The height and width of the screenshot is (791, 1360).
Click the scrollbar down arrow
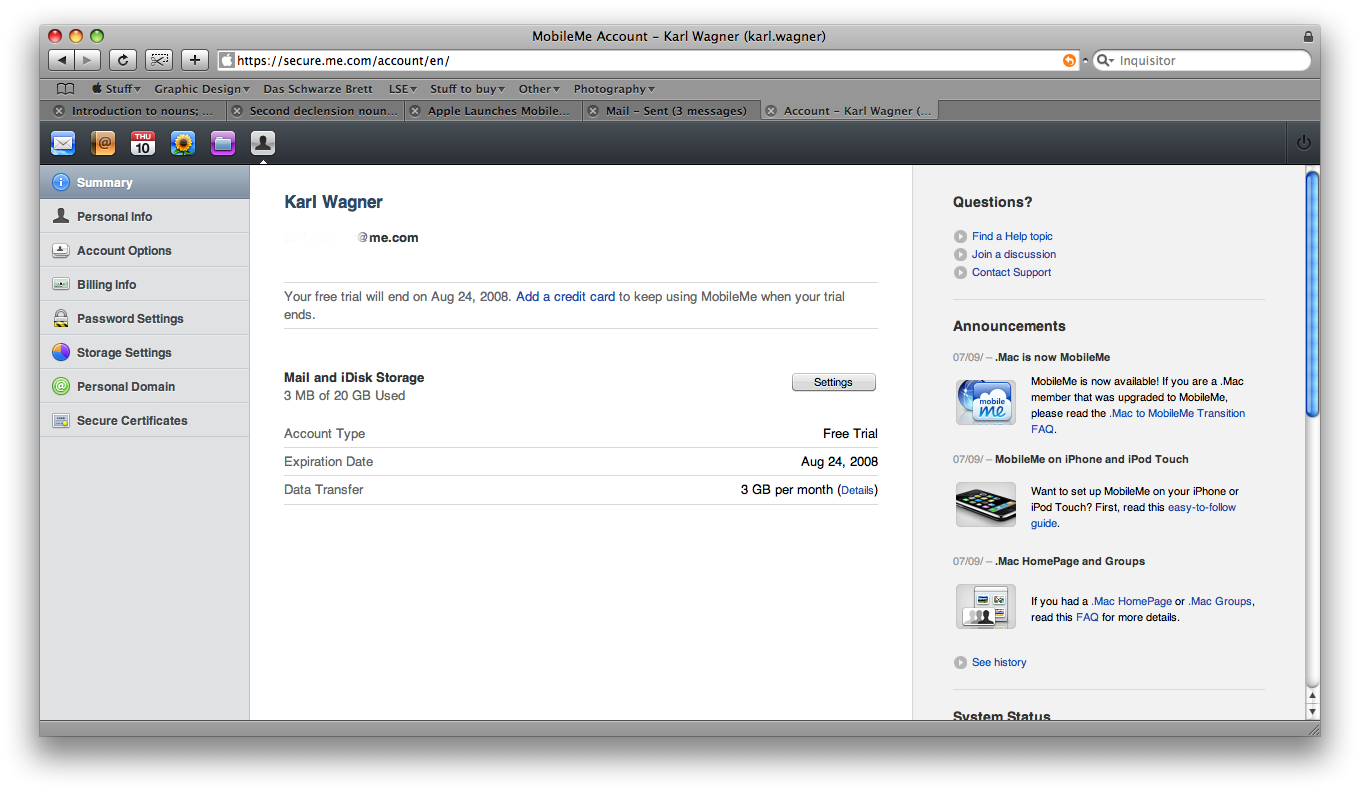click(x=1312, y=712)
